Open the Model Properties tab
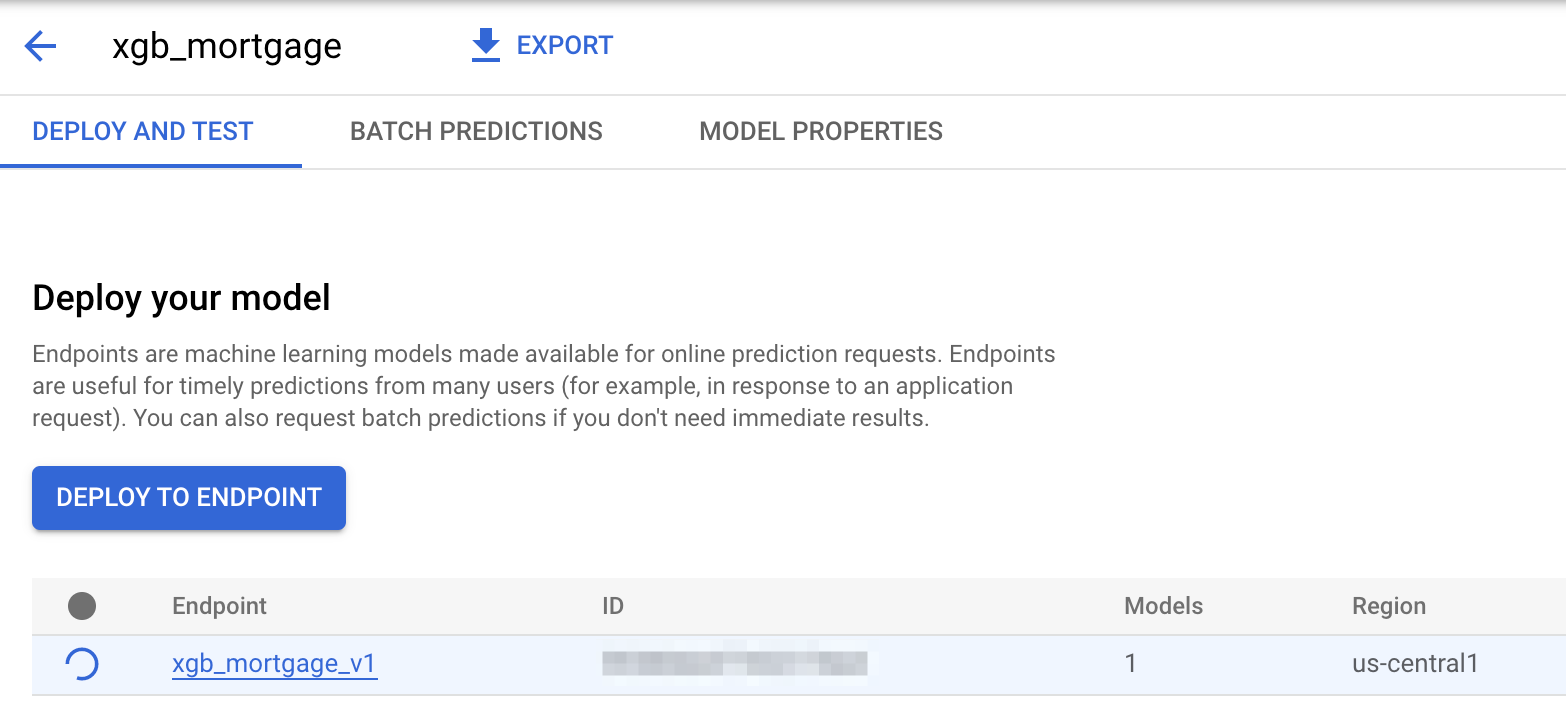The height and width of the screenshot is (724, 1566). click(x=821, y=131)
